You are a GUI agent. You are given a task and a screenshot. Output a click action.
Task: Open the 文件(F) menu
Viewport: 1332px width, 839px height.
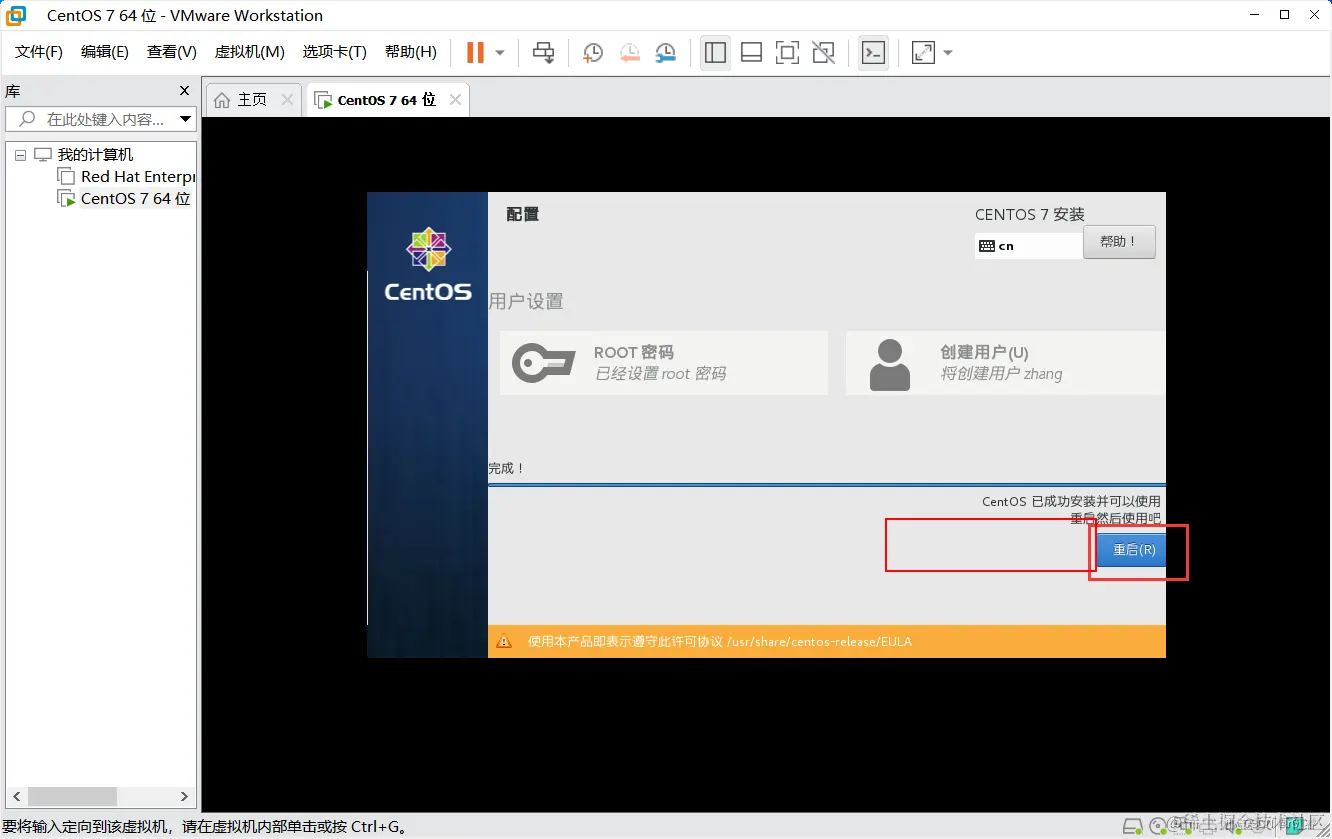(x=39, y=52)
